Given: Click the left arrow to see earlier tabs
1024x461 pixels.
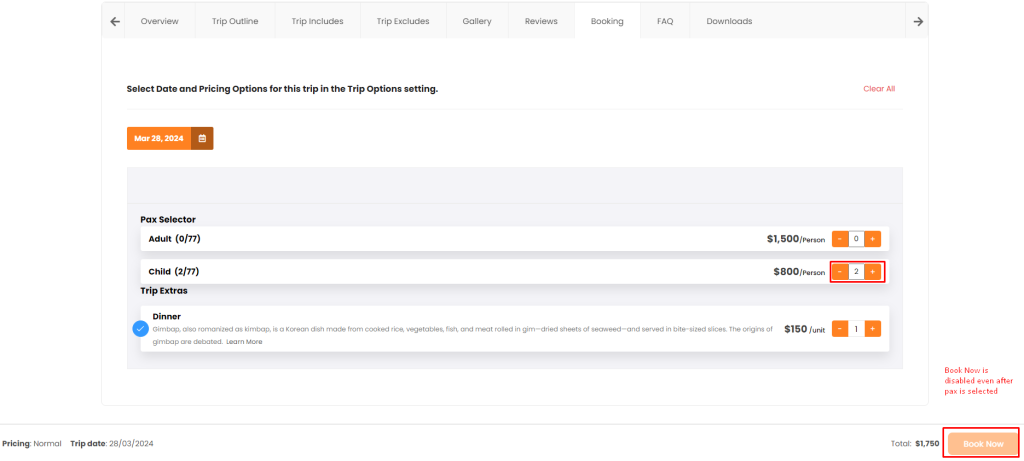Looking at the screenshot, I should click(115, 21).
